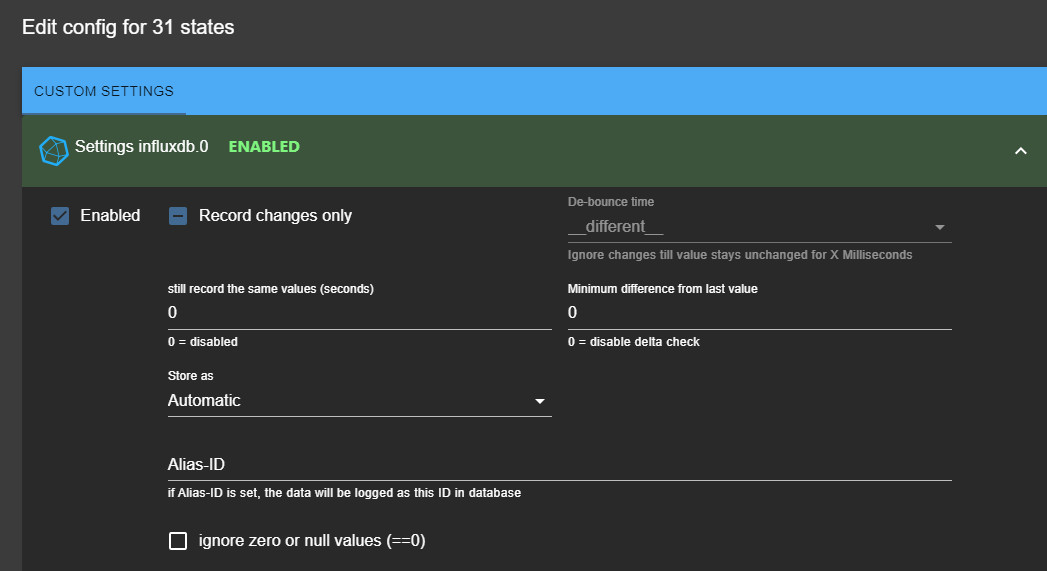Click the Alias-ID helper description text
Image resolution: width=1047 pixels, height=571 pixels.
344,493
